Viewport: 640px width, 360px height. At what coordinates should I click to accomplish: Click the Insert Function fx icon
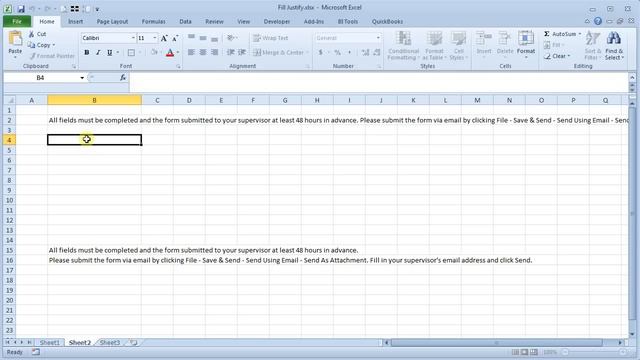123,78
